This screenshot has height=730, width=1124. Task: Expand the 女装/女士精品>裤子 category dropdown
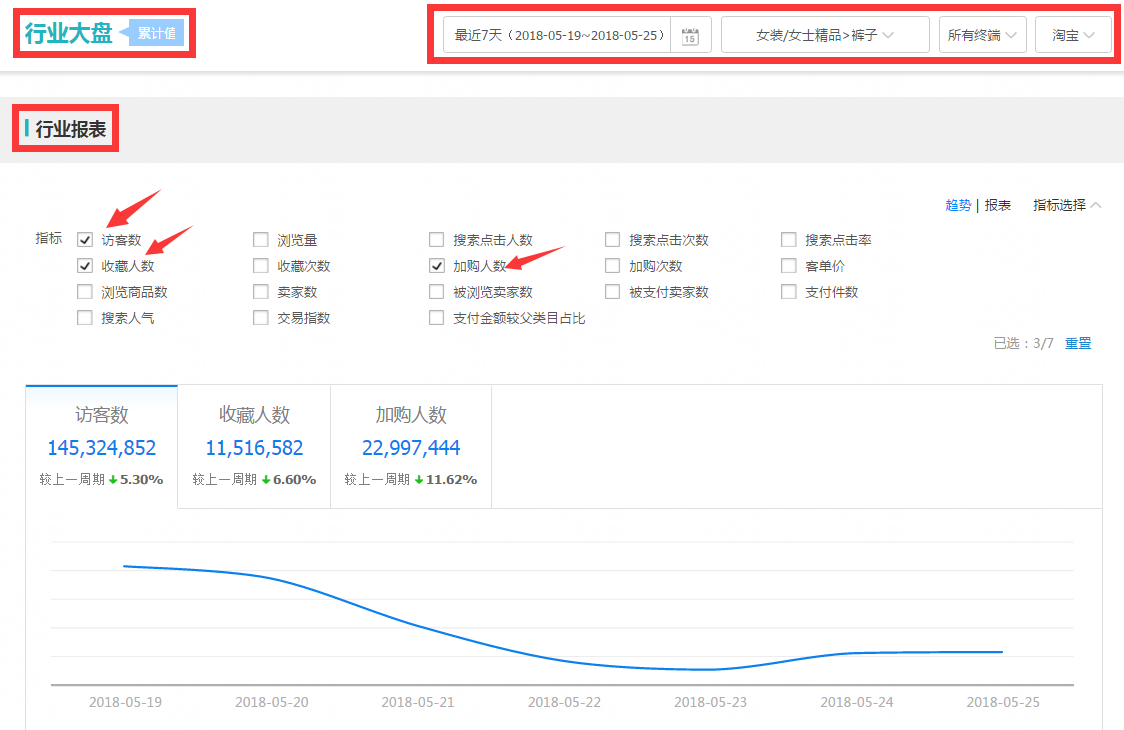point(824,35)
